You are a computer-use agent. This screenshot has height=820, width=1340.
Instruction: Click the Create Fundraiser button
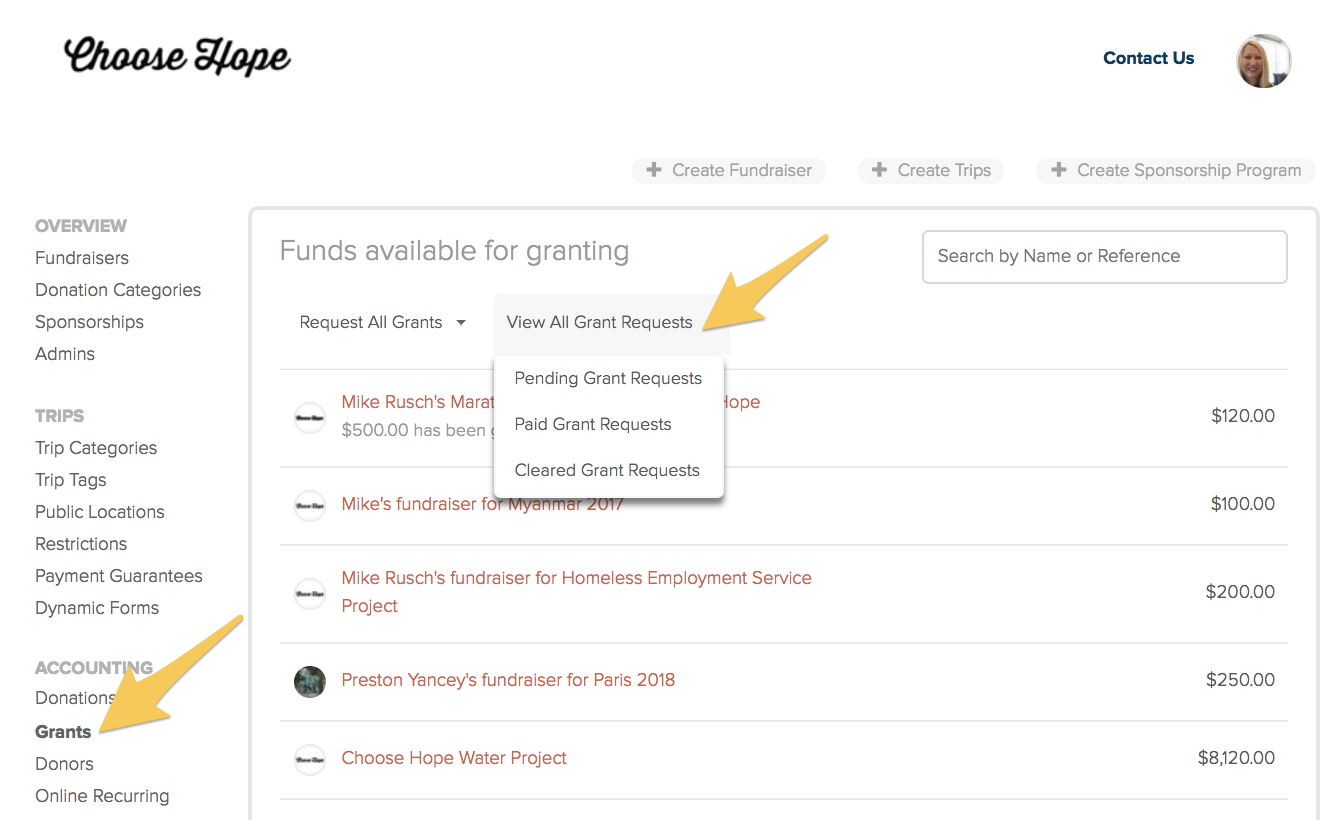(x=729, y=170)
